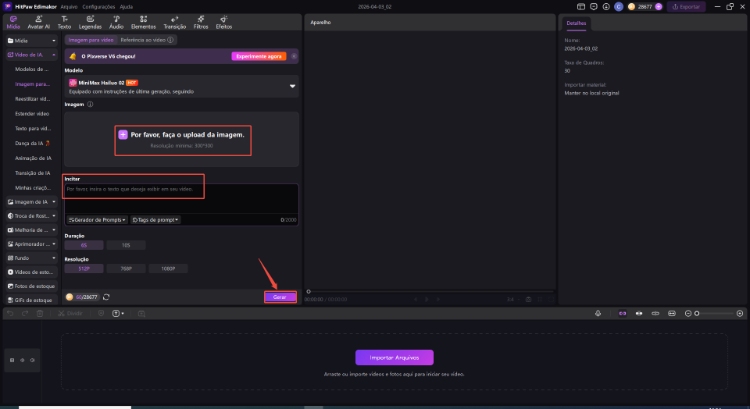Expand the MiniMax Hailuo 02 model dropdown
The height and width of the screenshot is (409, 750).
coord(293,86)
